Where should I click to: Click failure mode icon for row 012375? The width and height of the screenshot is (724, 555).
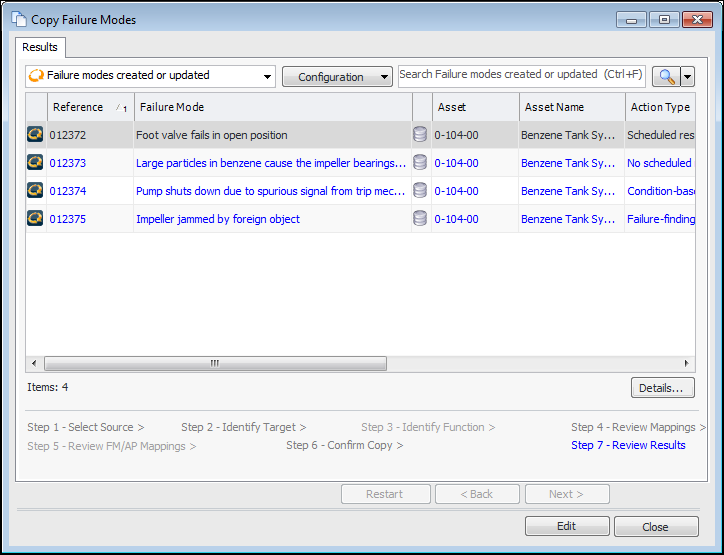(x=35, y=219)
